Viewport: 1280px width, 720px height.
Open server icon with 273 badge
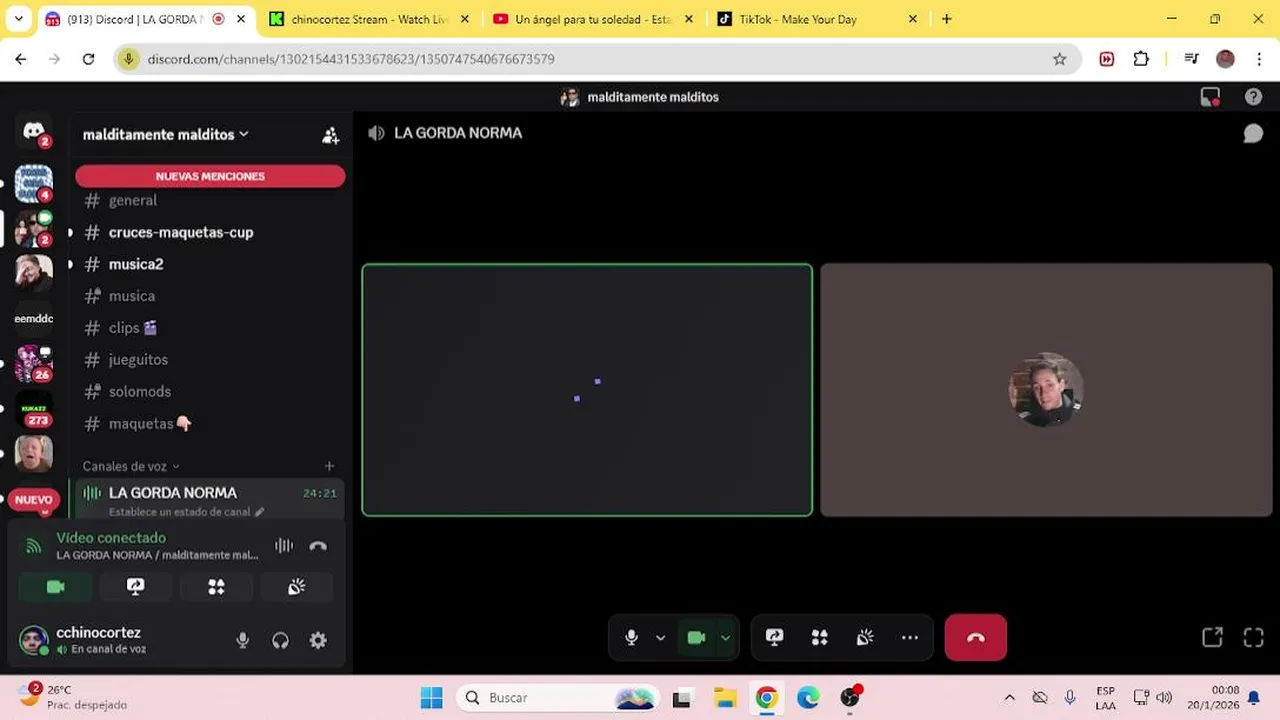pos(33,408)
